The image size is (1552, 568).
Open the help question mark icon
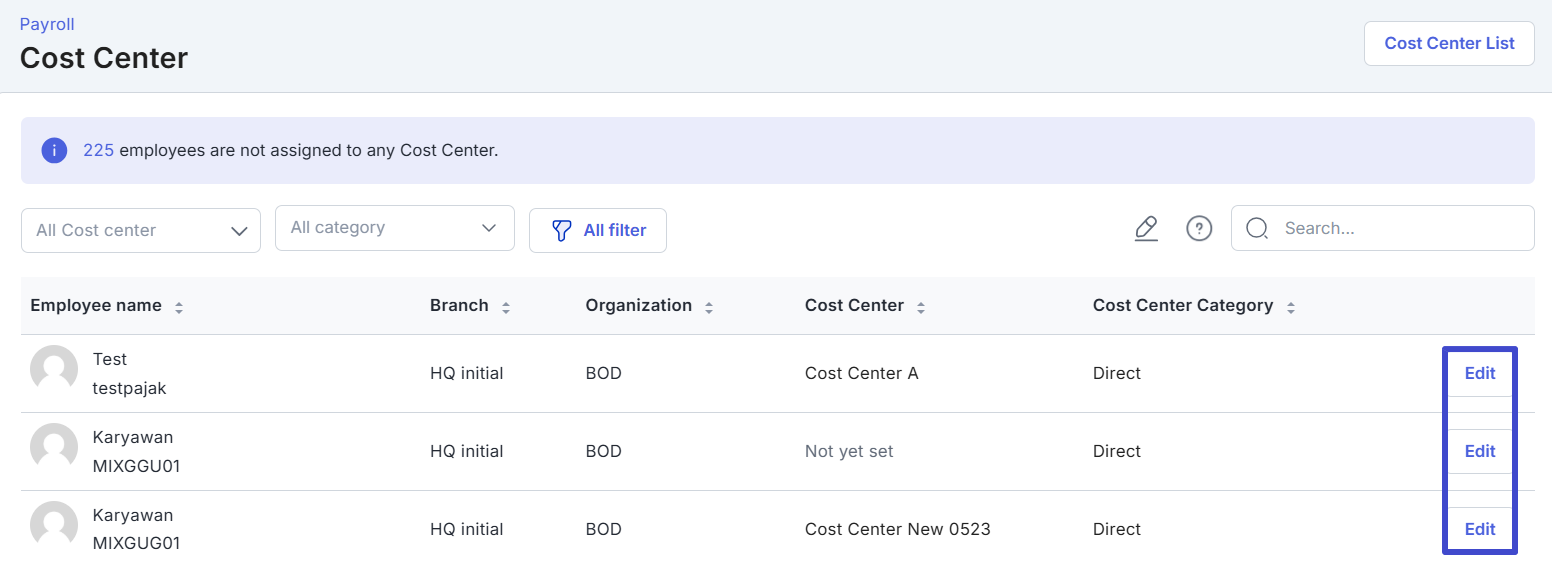pos(1199,228)
